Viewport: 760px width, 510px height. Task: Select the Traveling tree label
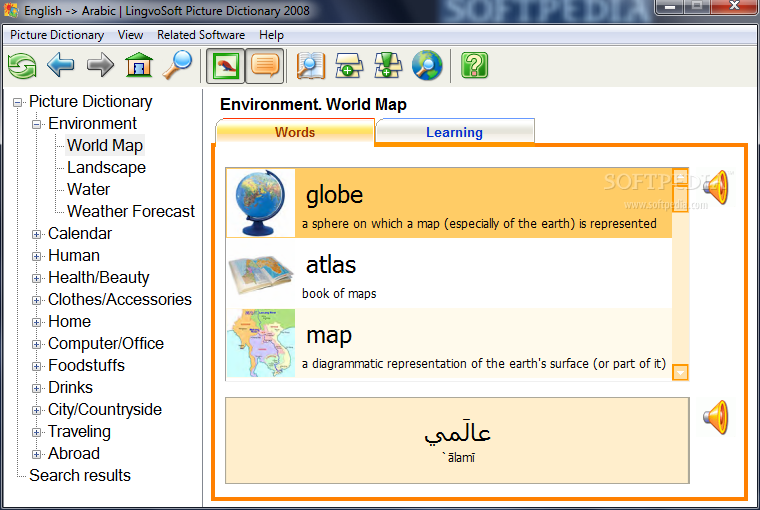[79, 431]
